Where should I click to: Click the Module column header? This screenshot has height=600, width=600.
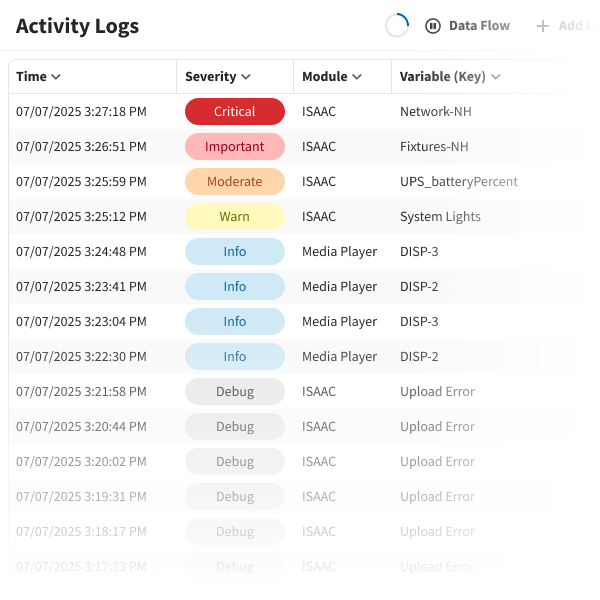pyautogui.click(x=342, y=77)
